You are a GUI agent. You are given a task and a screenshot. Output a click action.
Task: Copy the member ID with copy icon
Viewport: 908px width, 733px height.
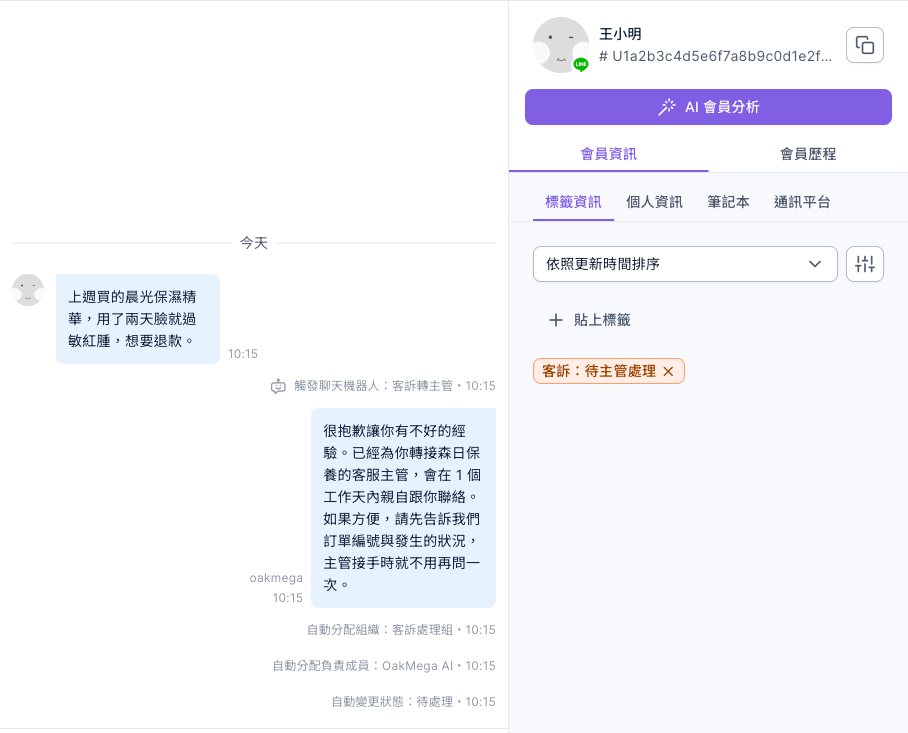coord(864,45)
